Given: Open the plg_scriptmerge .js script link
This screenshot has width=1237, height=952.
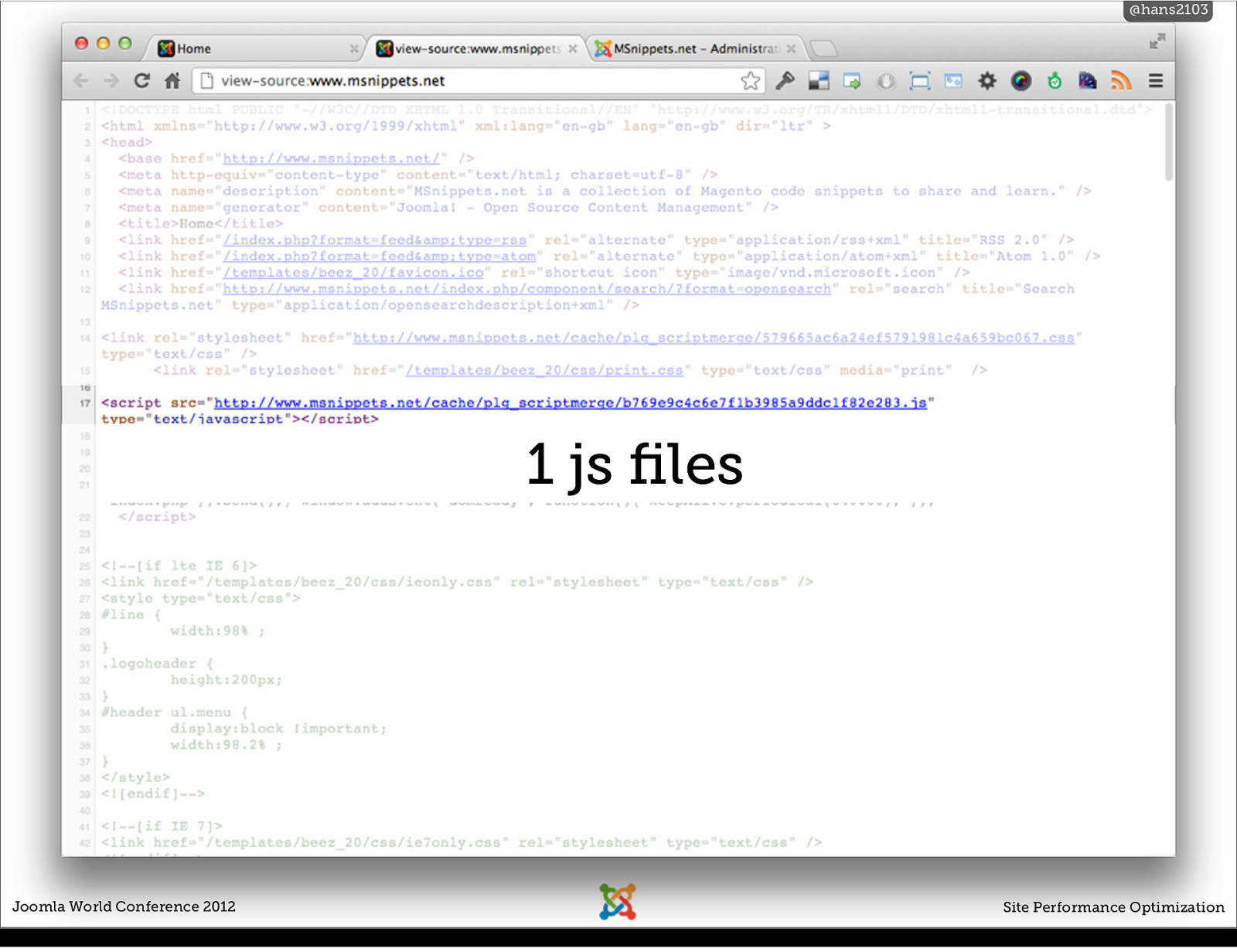Looking at the screenshot, I should click(571, 403).
